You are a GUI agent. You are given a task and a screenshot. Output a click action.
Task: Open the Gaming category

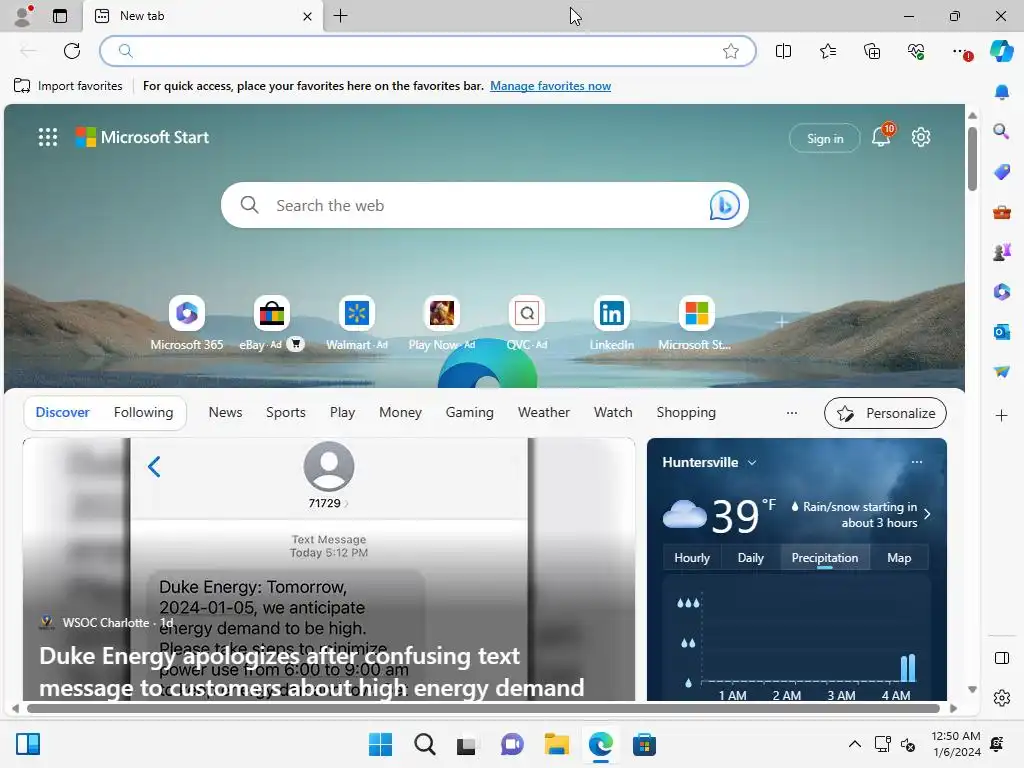coord(470,413)
